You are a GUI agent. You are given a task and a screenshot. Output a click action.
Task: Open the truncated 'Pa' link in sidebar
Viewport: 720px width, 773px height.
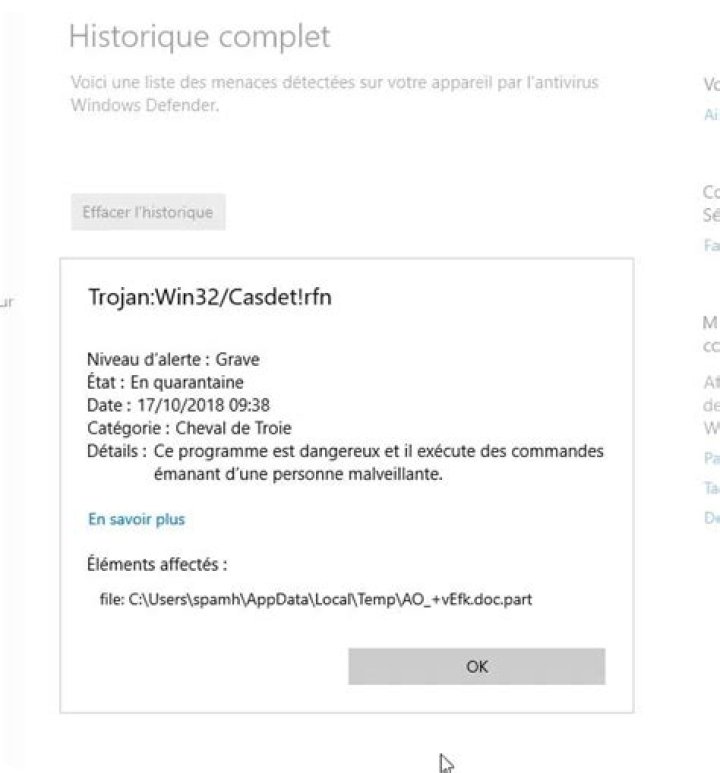(x=710, y=458)
